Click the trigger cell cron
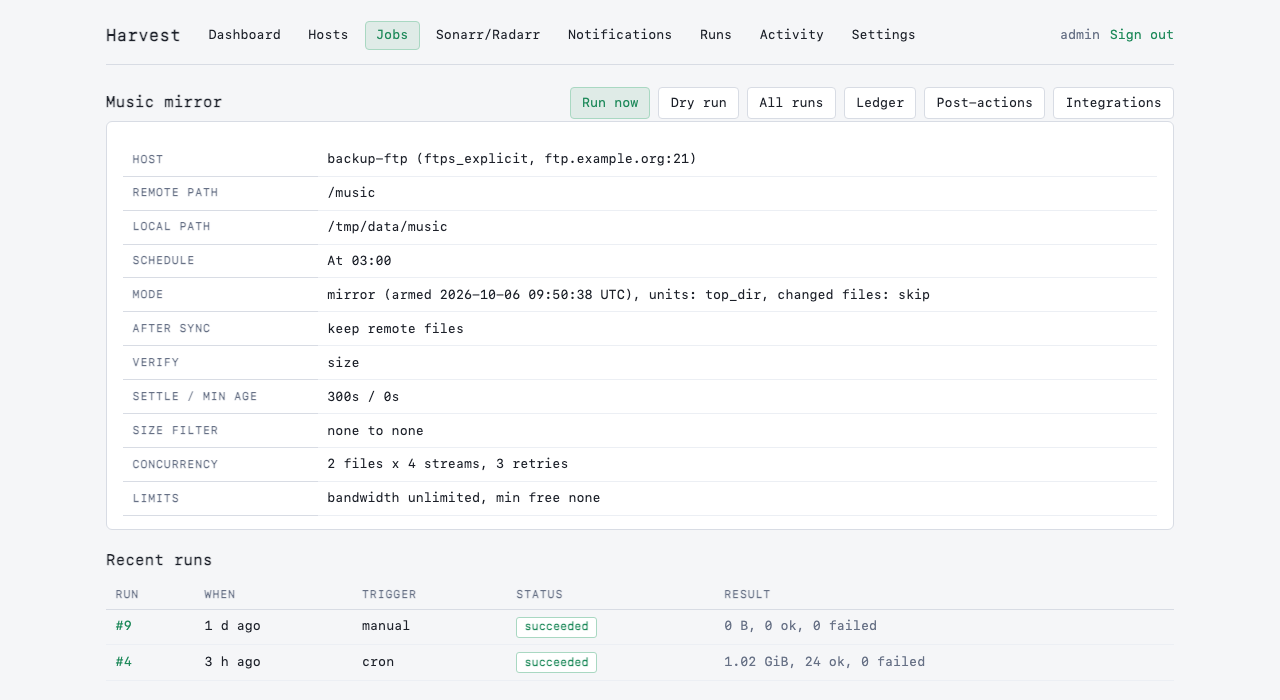Viewport: 1280px width, 700px height. [x=378, y=662]
